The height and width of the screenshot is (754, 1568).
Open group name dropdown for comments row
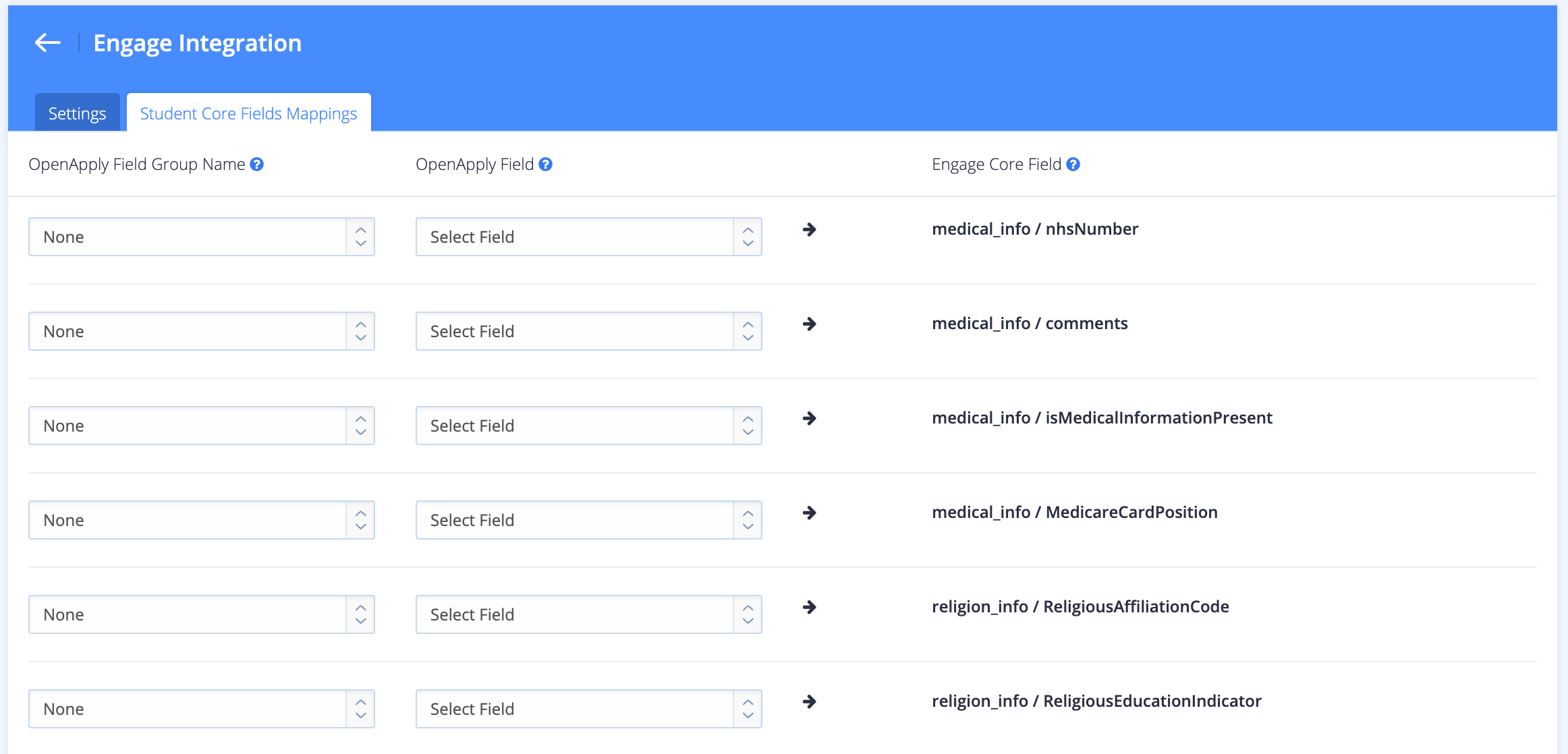pos(201,331)
